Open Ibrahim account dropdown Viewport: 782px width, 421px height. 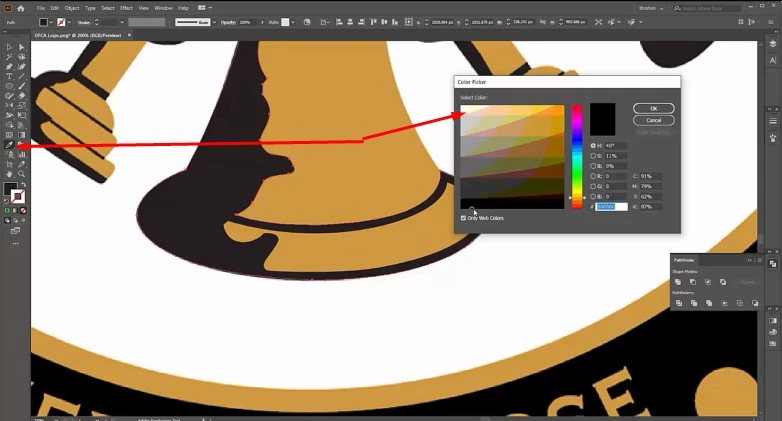pyautogui.click(x=651, y=8)
